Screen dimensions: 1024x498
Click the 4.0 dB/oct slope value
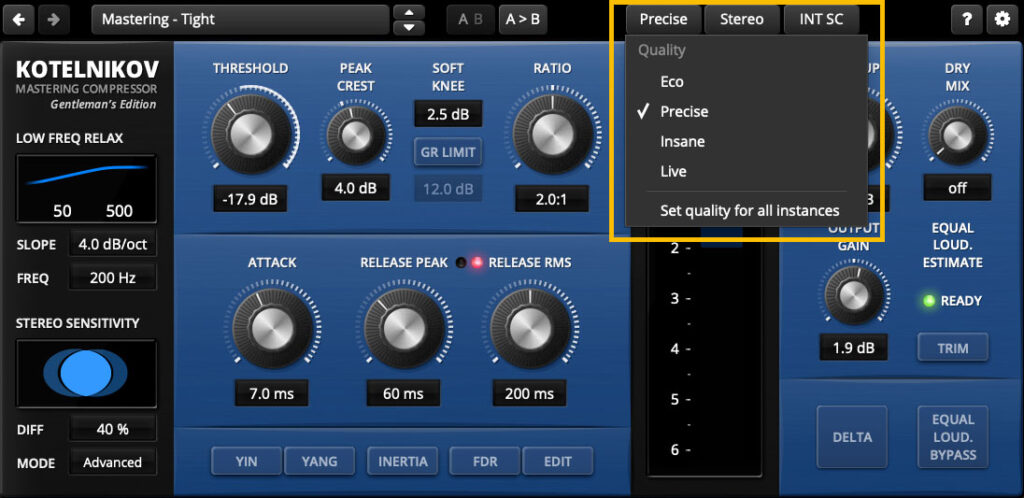(x=113, y=245)
